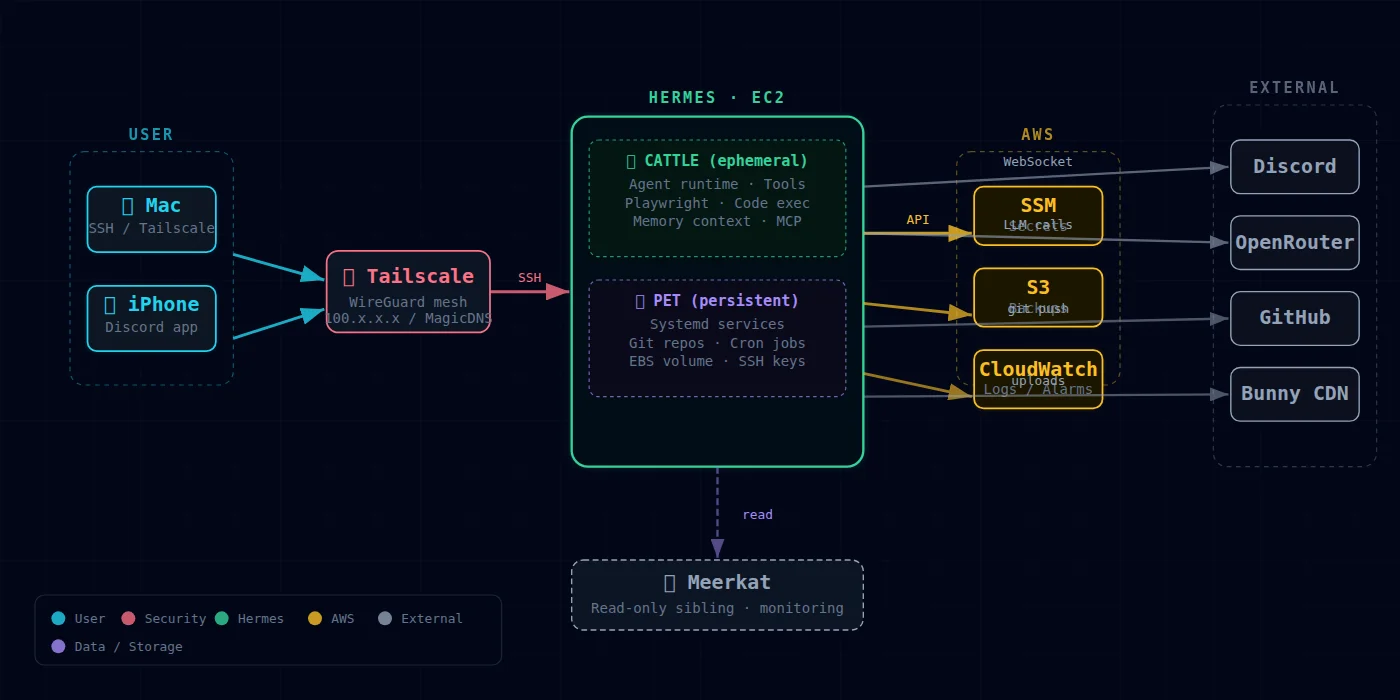This screenshot has width=1400, height=700.
Task: Select the Tailscale mesh icon
Action: pos(349,276)
